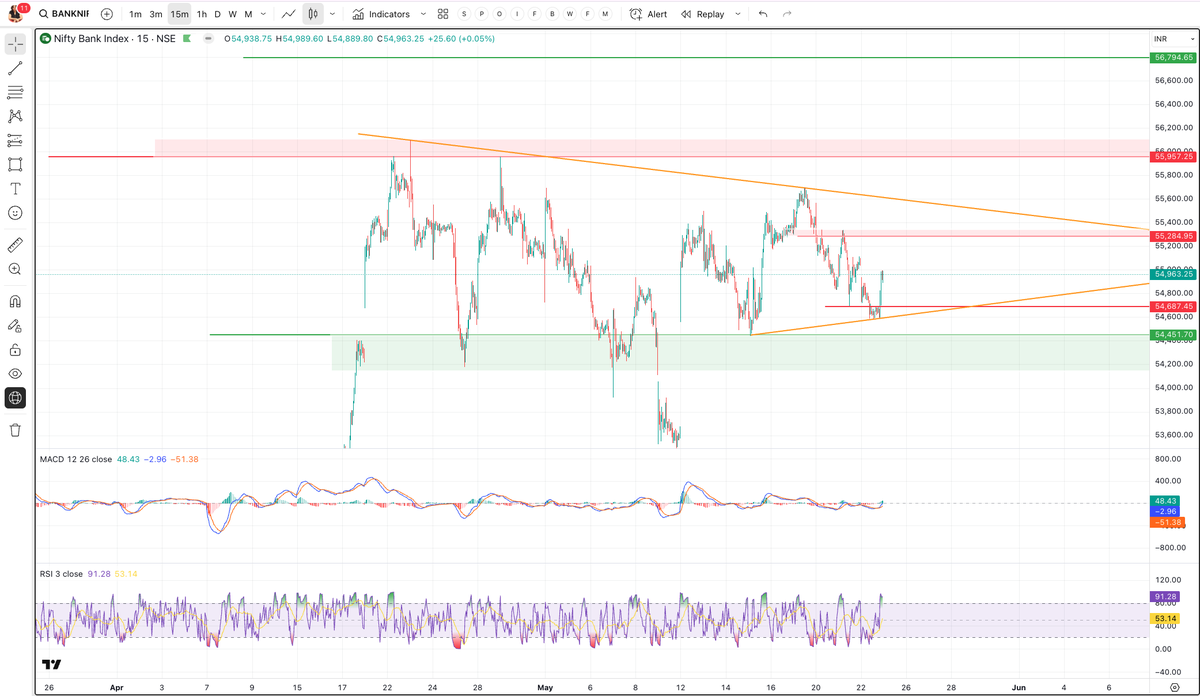The image size is (1200, 696).
Task: Remove objects with the trash icon
Action: [15, 430]
